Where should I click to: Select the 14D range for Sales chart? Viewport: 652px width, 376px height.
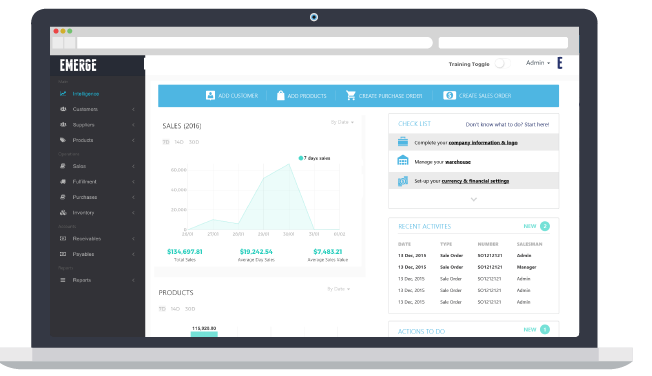pyautogui.click(x=179, y=142)
